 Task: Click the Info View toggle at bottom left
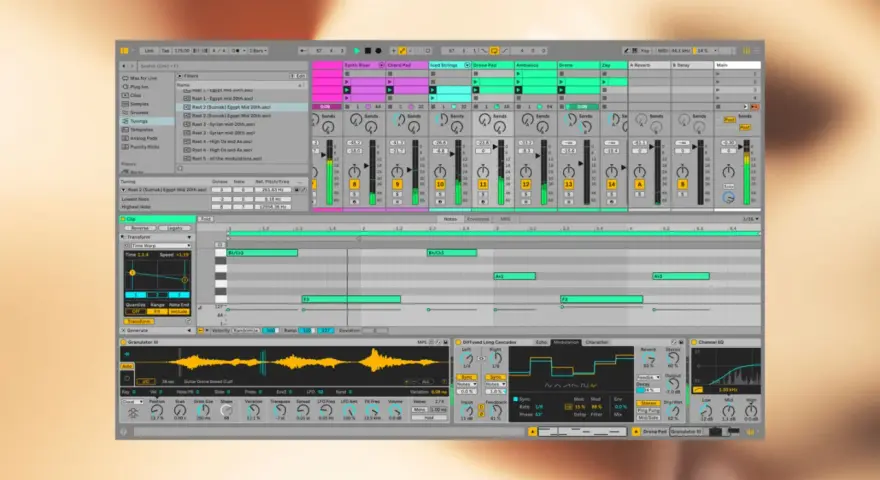pyautogui.click(x=123, y=432)
